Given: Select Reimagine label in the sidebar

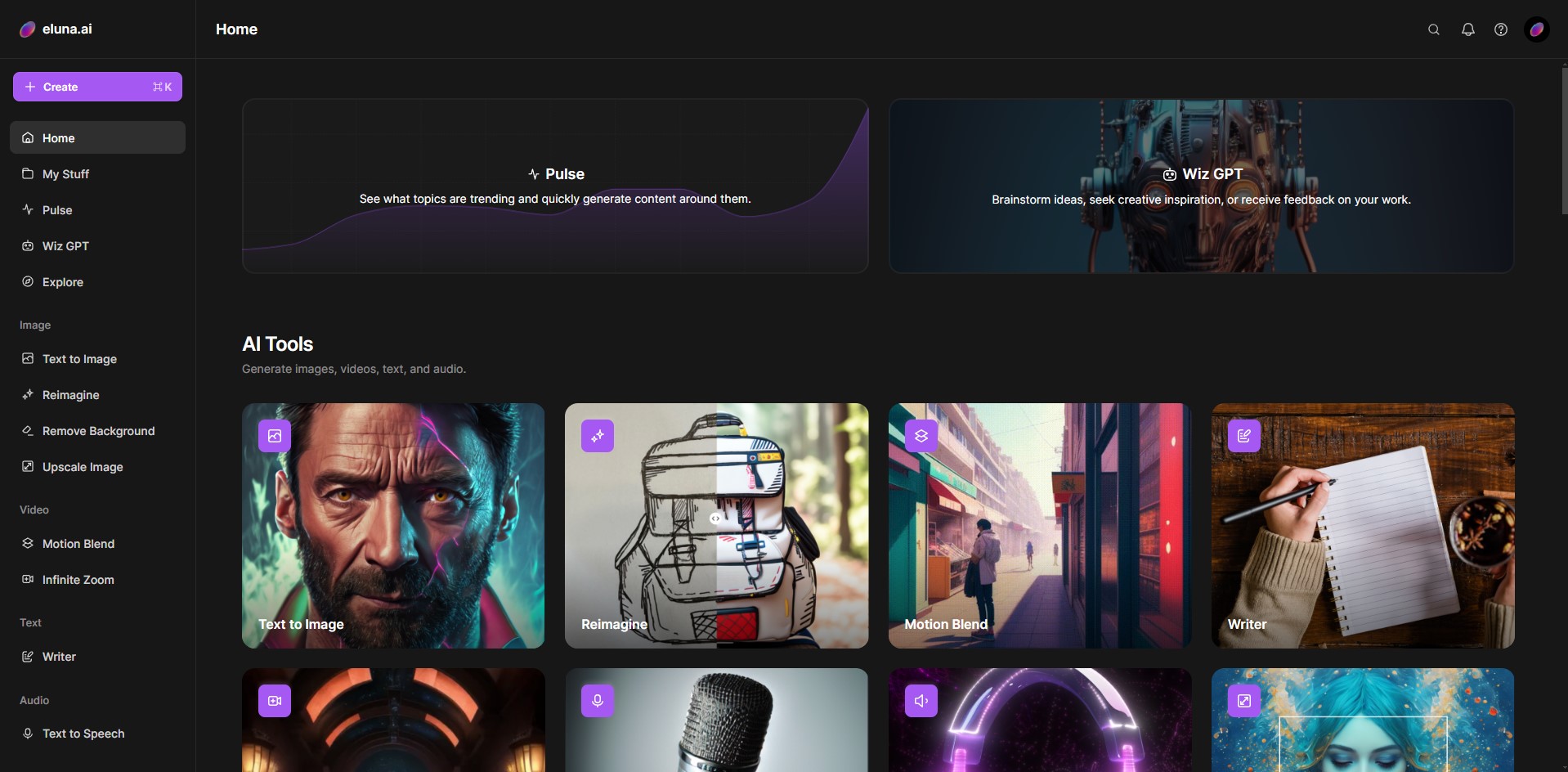Looking at the screenshot, I should click(x=70, y=395).
